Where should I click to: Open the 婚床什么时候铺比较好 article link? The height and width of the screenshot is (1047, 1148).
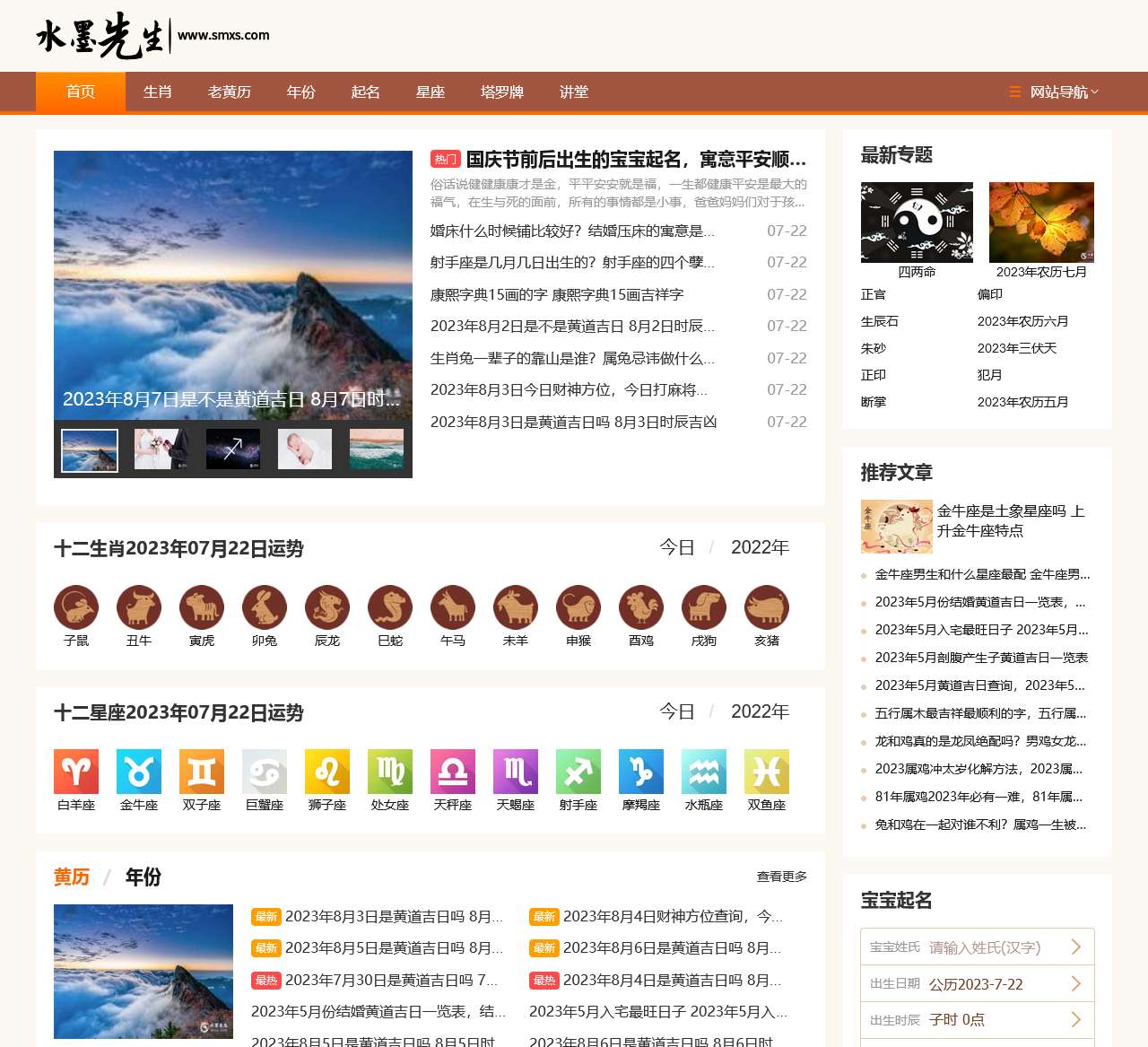(x=572, y=231)
